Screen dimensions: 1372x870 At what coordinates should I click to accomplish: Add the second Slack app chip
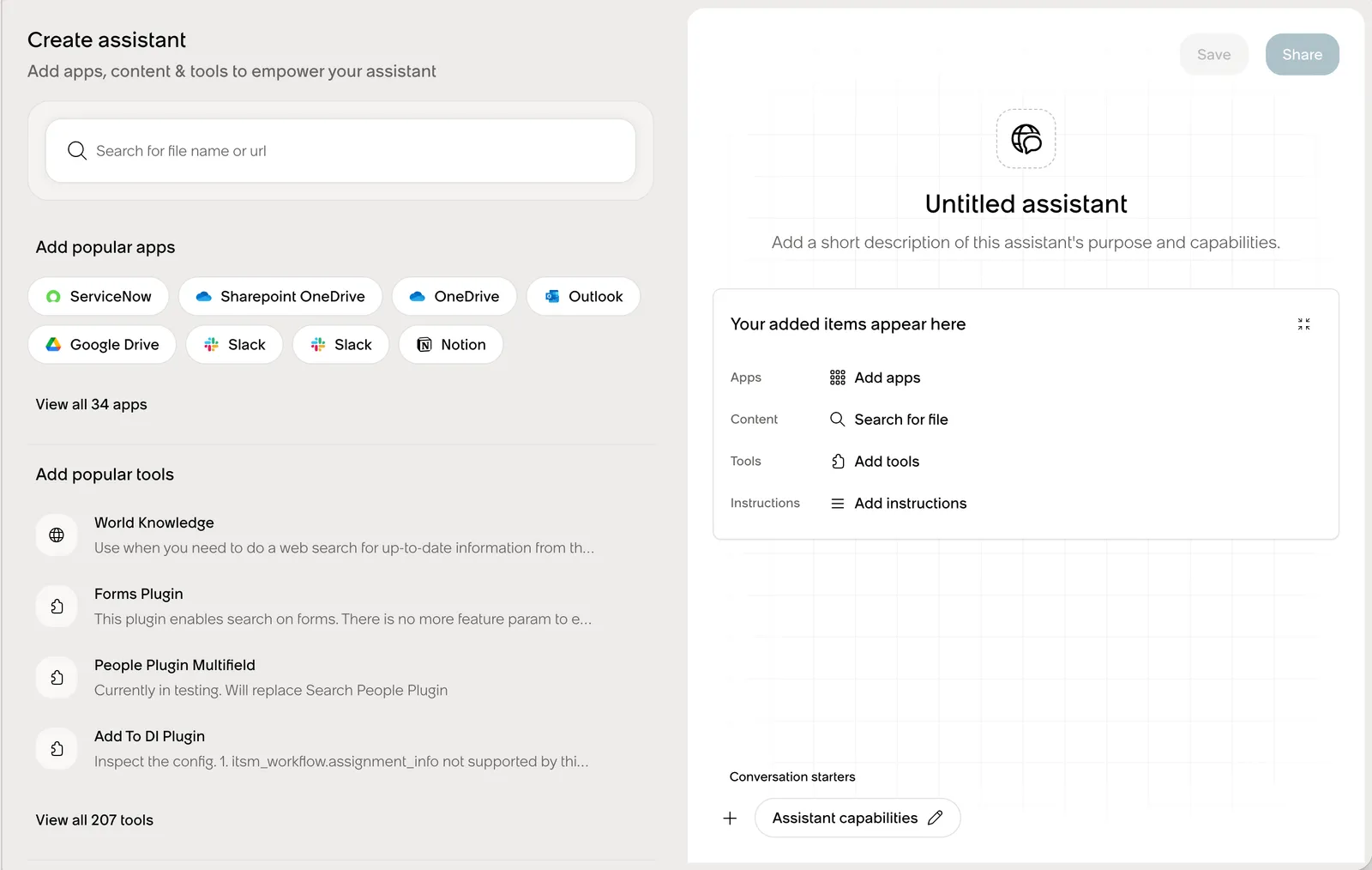tap(340, 344)
